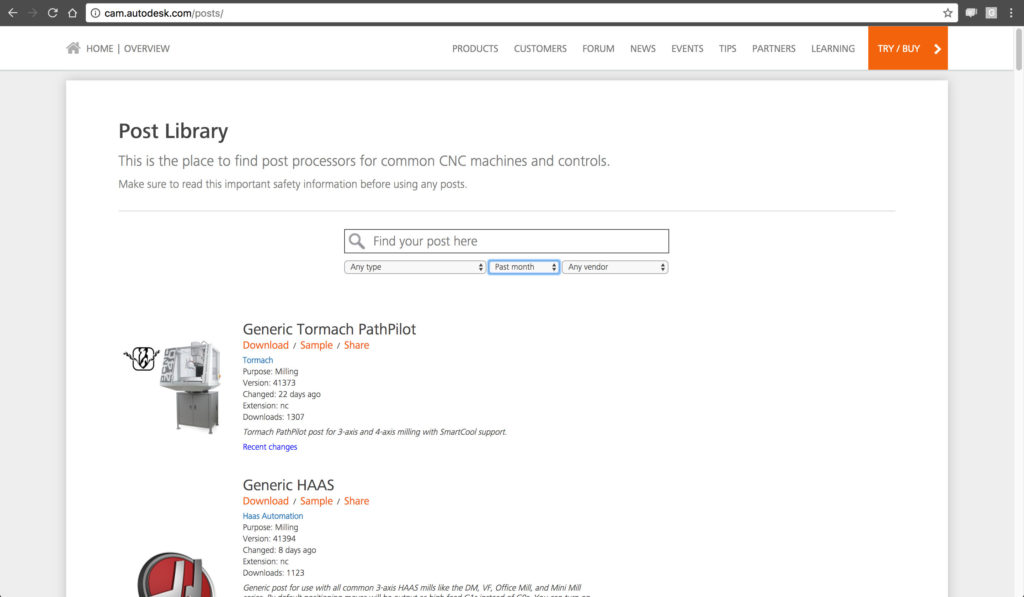Image resolution: width=1024 pixels, height=597 pixels.
Task: Share the Generic Tormach PathPilot post
Action: coord(357,345)
